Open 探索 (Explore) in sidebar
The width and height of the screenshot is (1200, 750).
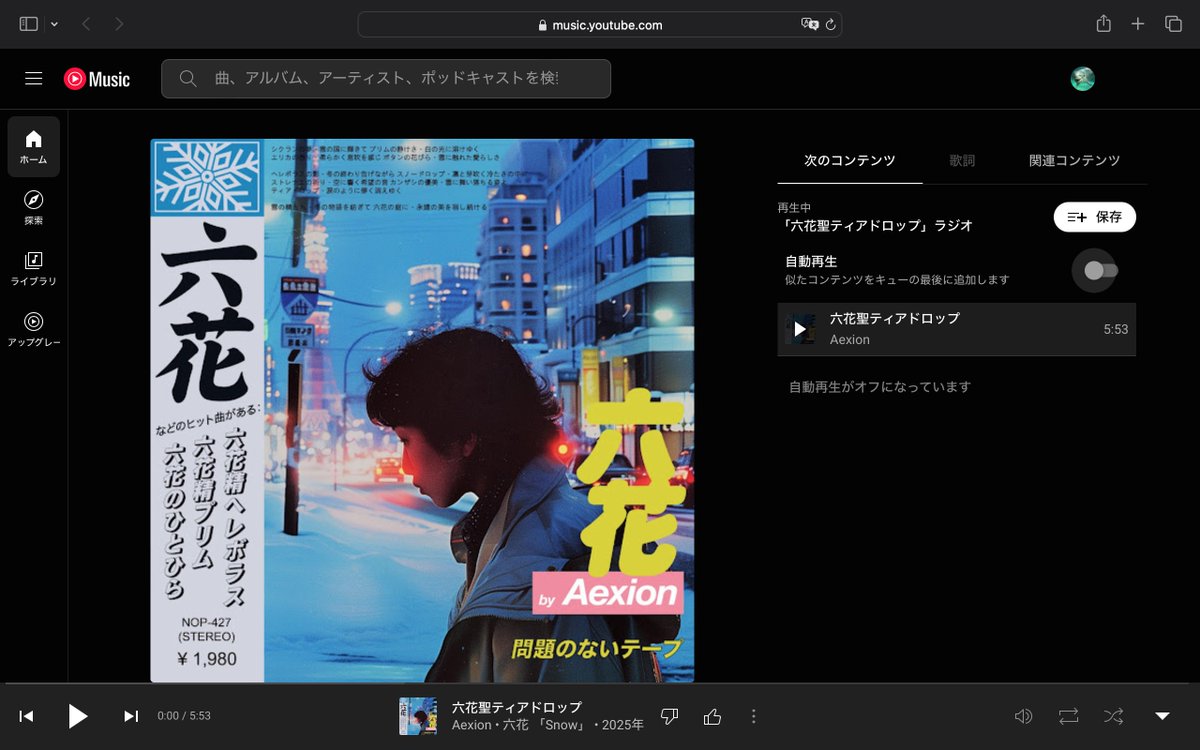[34, 207]
